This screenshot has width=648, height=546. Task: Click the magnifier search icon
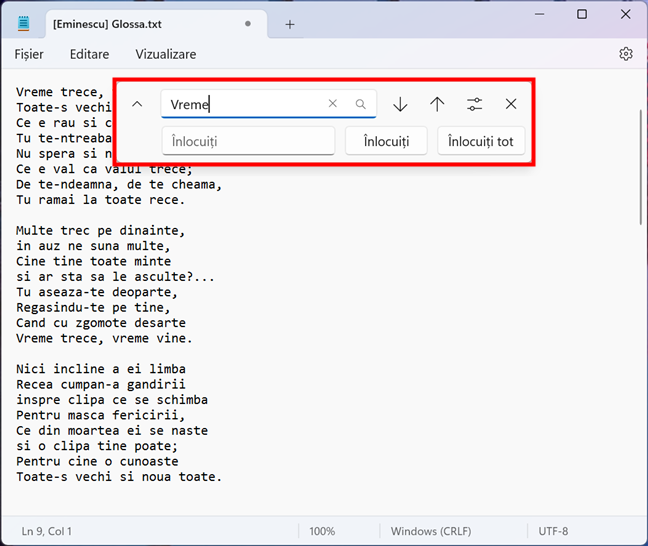click(x=360, y=104)
